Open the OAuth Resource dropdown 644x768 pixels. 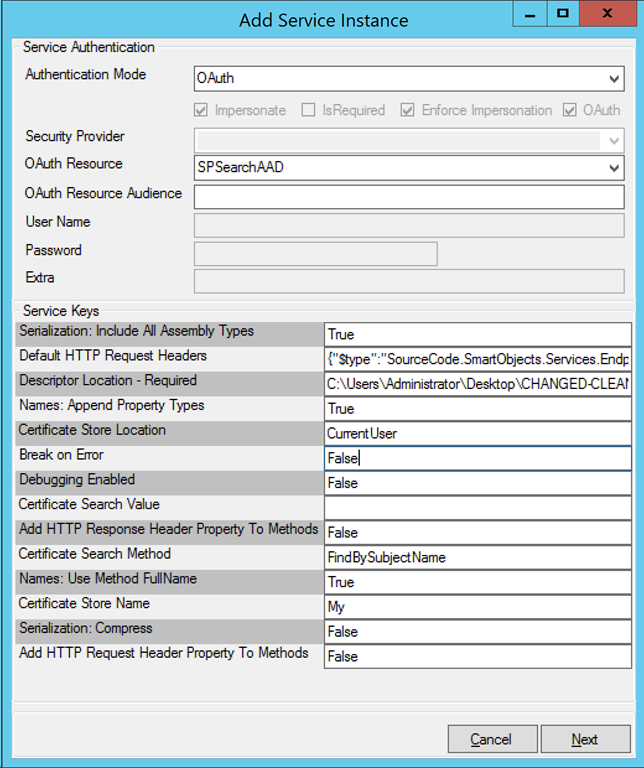pos(409,168)
